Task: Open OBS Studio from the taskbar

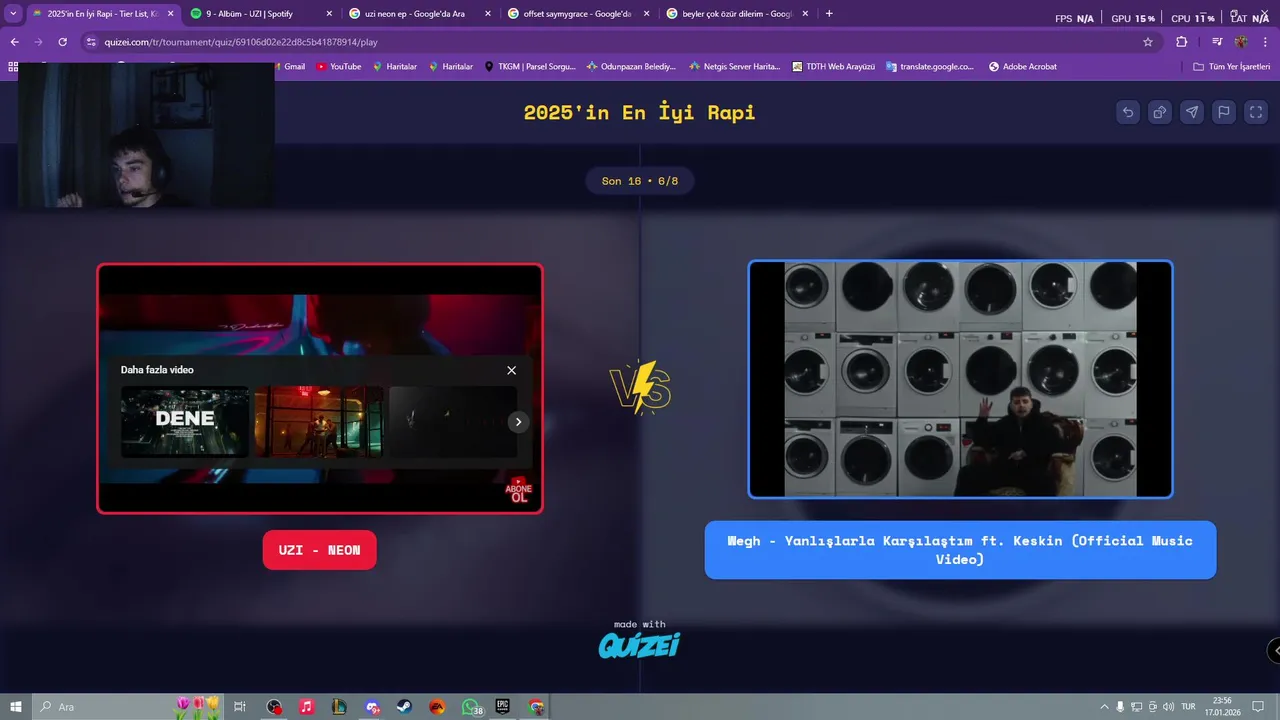Action: pos(275,707)
